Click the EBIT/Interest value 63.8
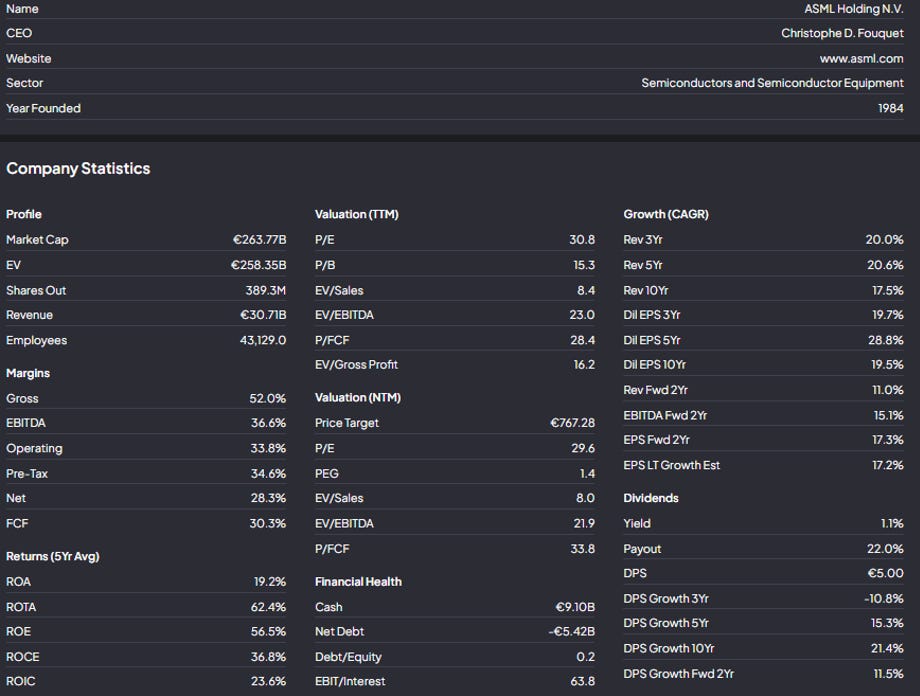Viewport: 920px width, 696px height. pyautogui.click(x=583, y=681)
